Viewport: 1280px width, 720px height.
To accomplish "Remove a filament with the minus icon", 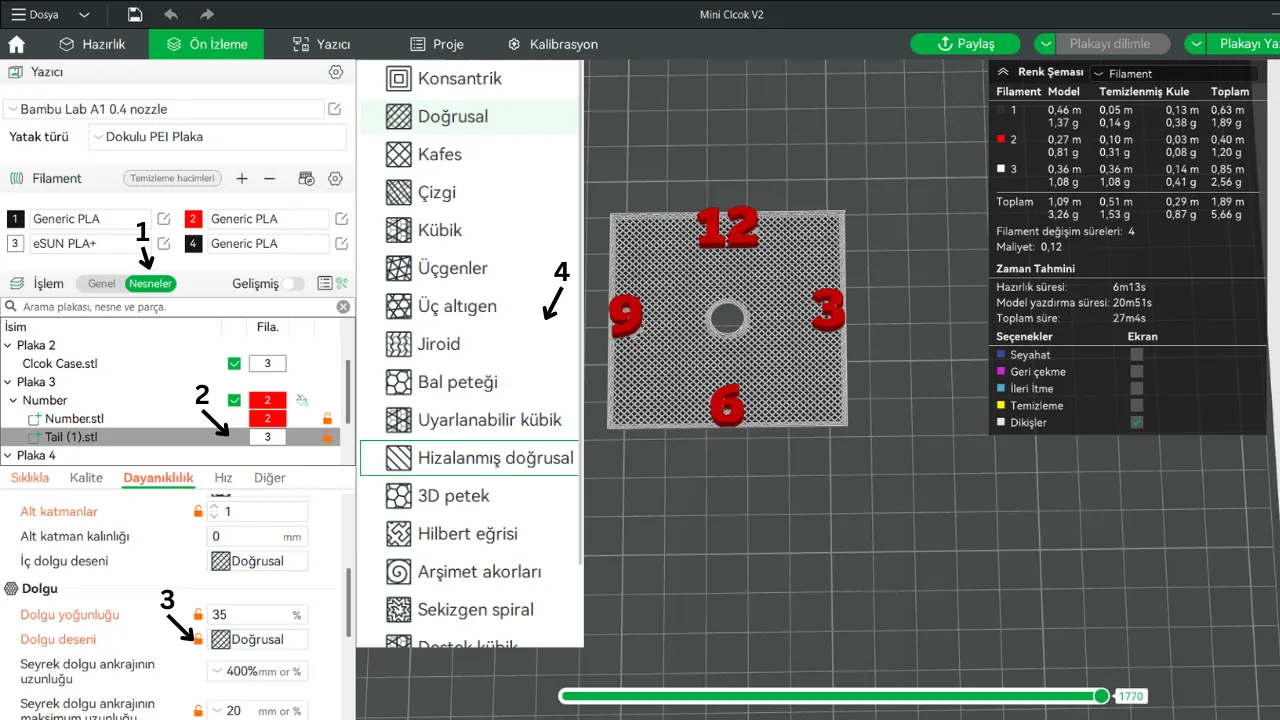I will (x=269, y=178).
